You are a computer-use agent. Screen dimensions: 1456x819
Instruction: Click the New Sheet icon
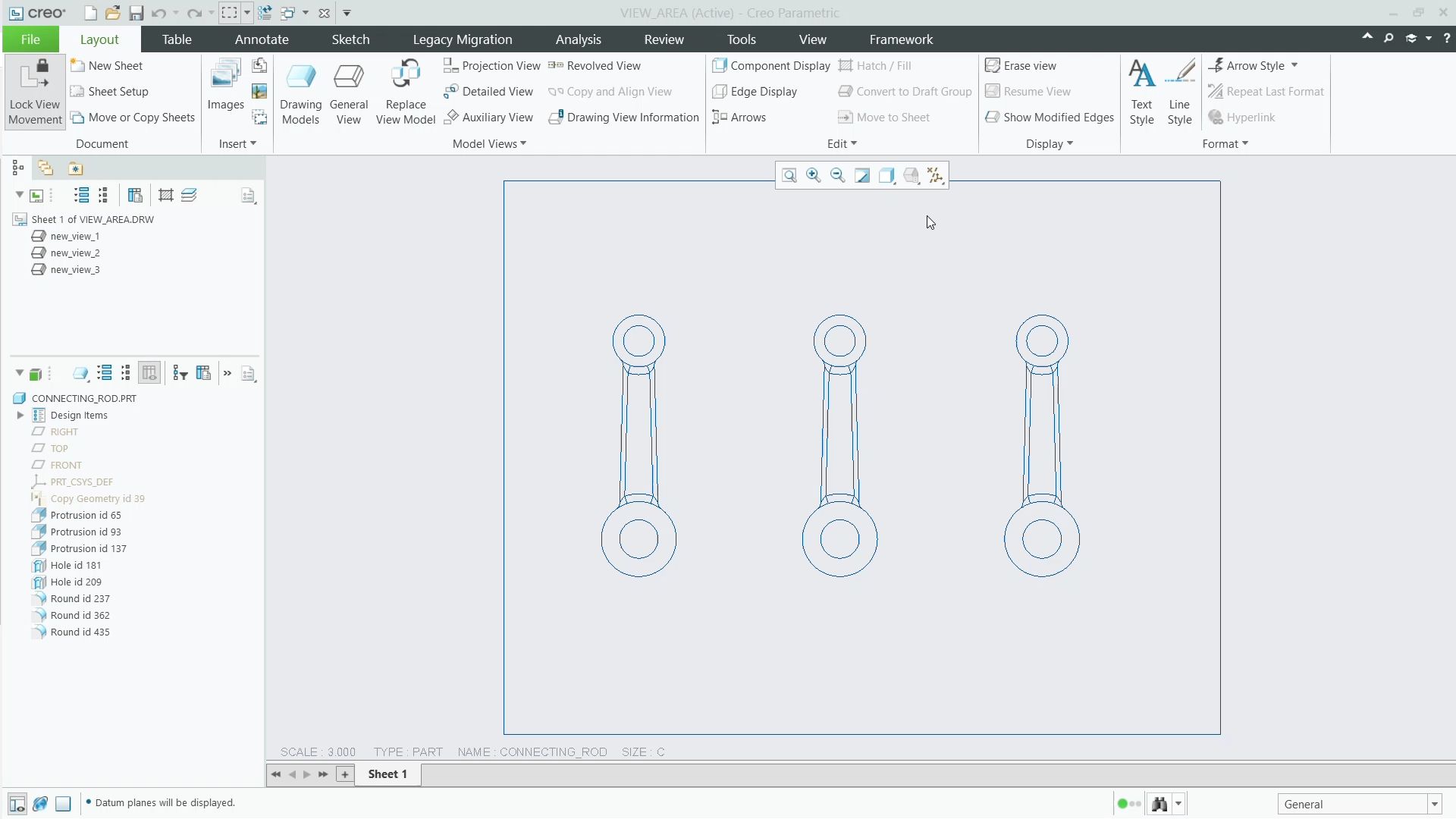(x=77, y=66)
